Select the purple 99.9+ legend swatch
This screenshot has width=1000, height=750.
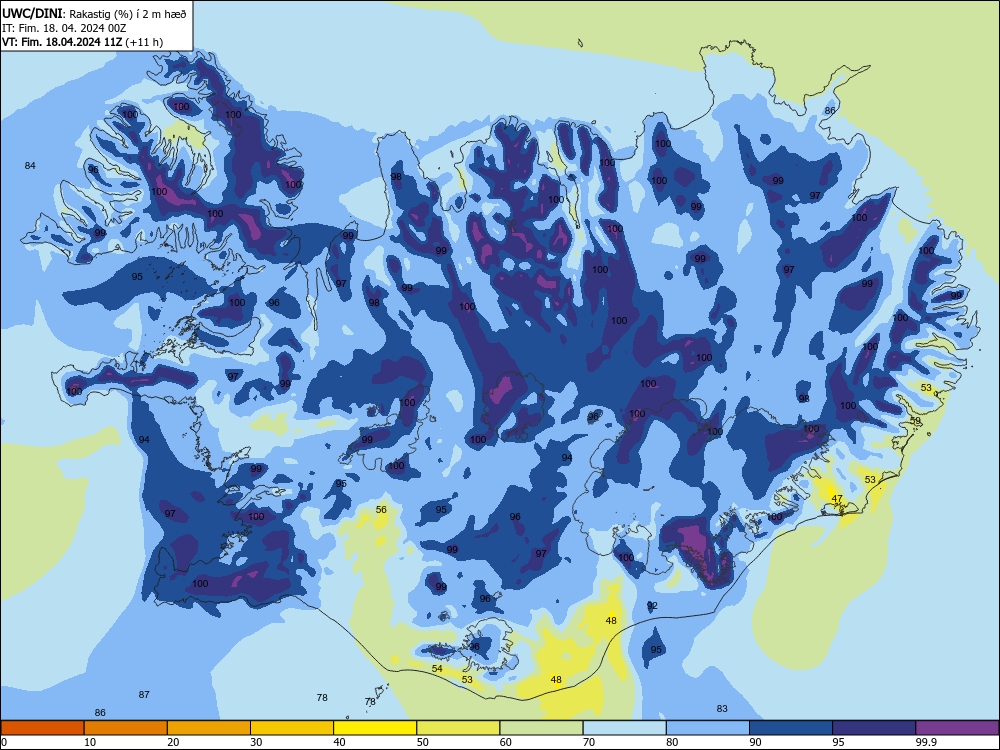coord(957,728)
